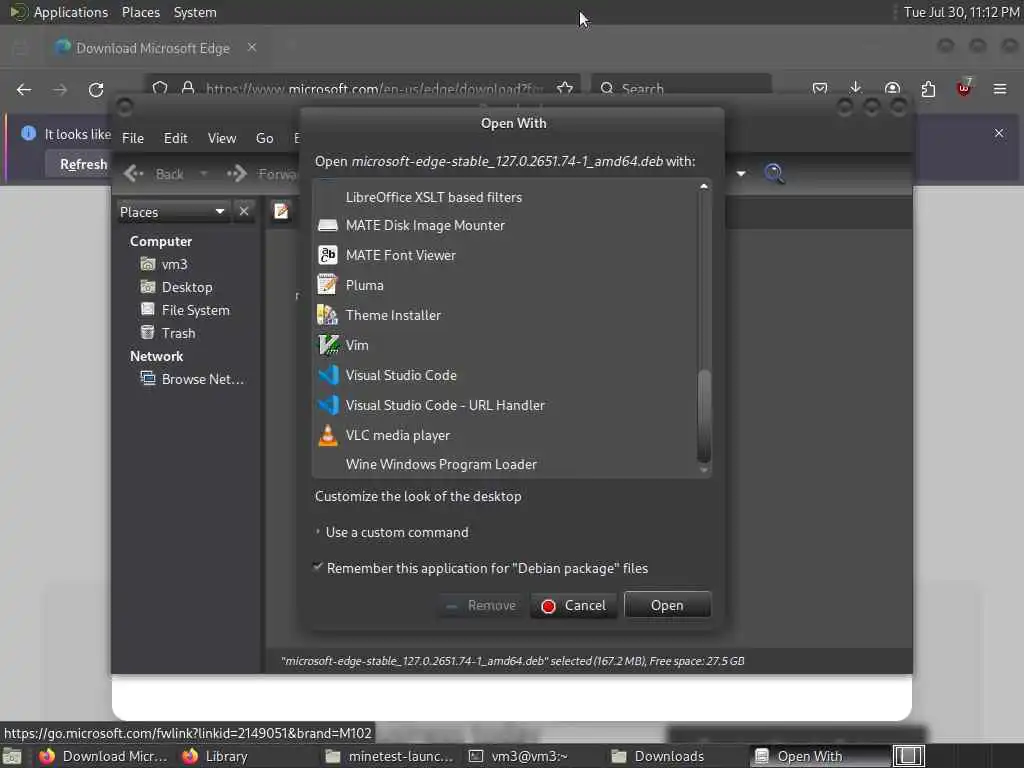Reload the Firefox page
Image resolution: width=1024 pixels, height=768 pixels.
pos(96,89)
